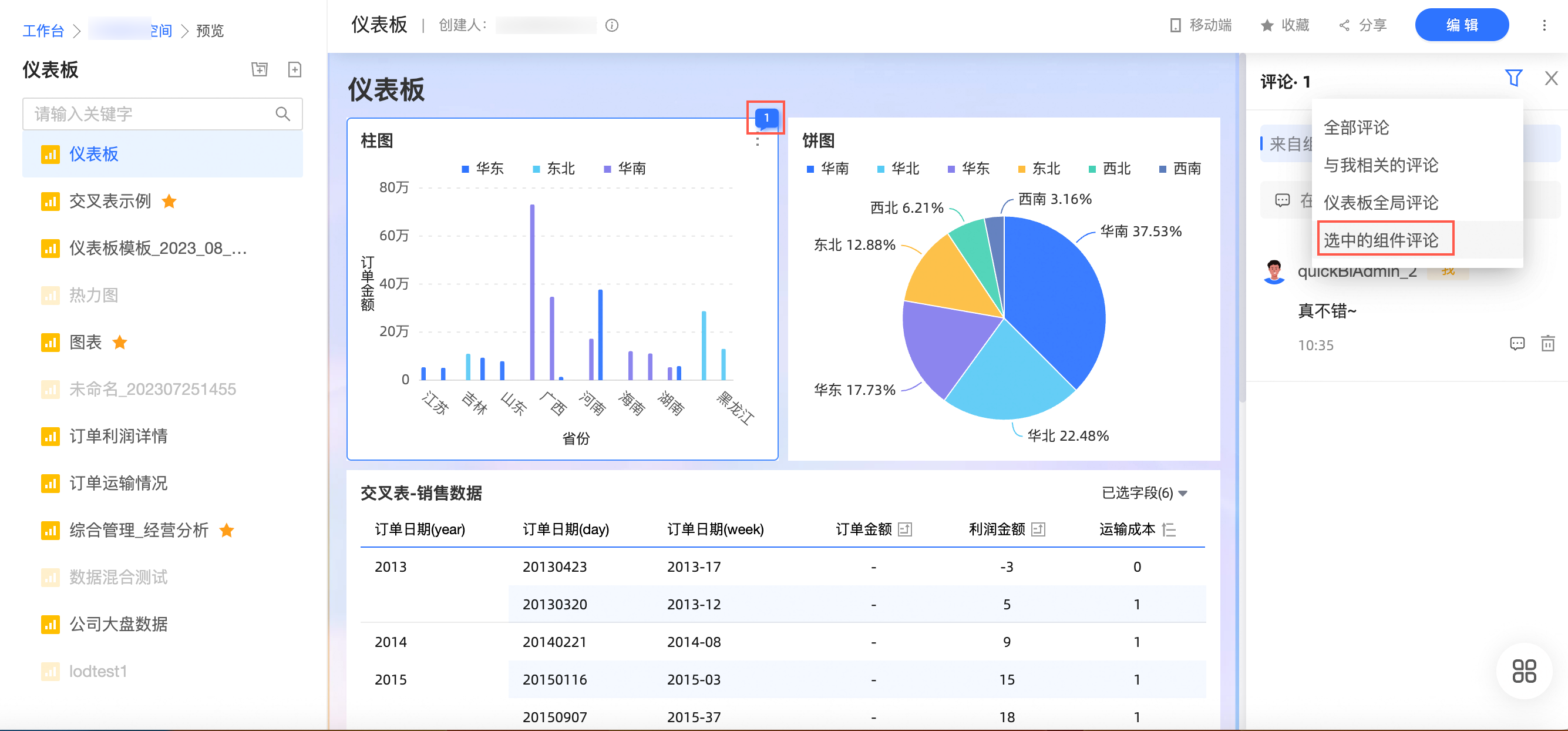The width and height of the screenshot is (1568, 731).
Task: Click the table cell 20130423
Action: tap(554, 566)
